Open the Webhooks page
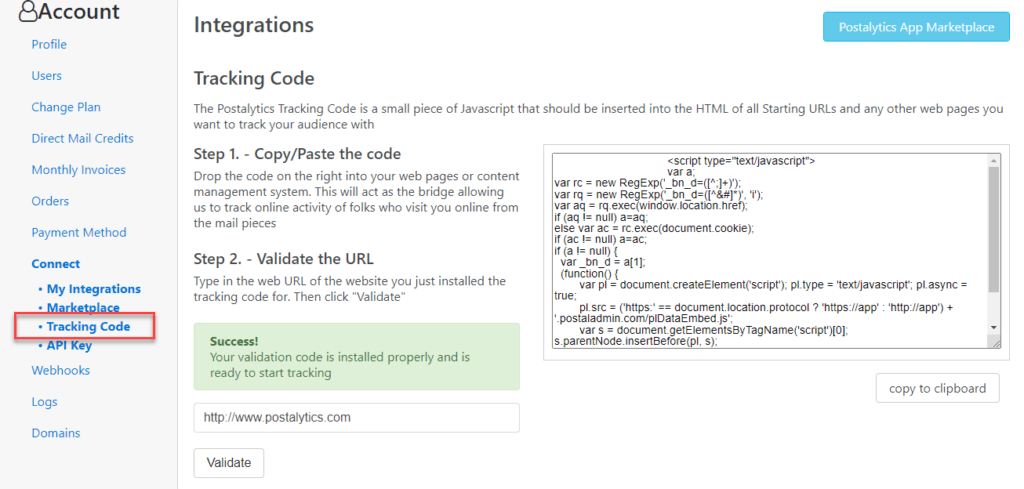Screen dimensions: 1024x489 click(x=61, y=370)
